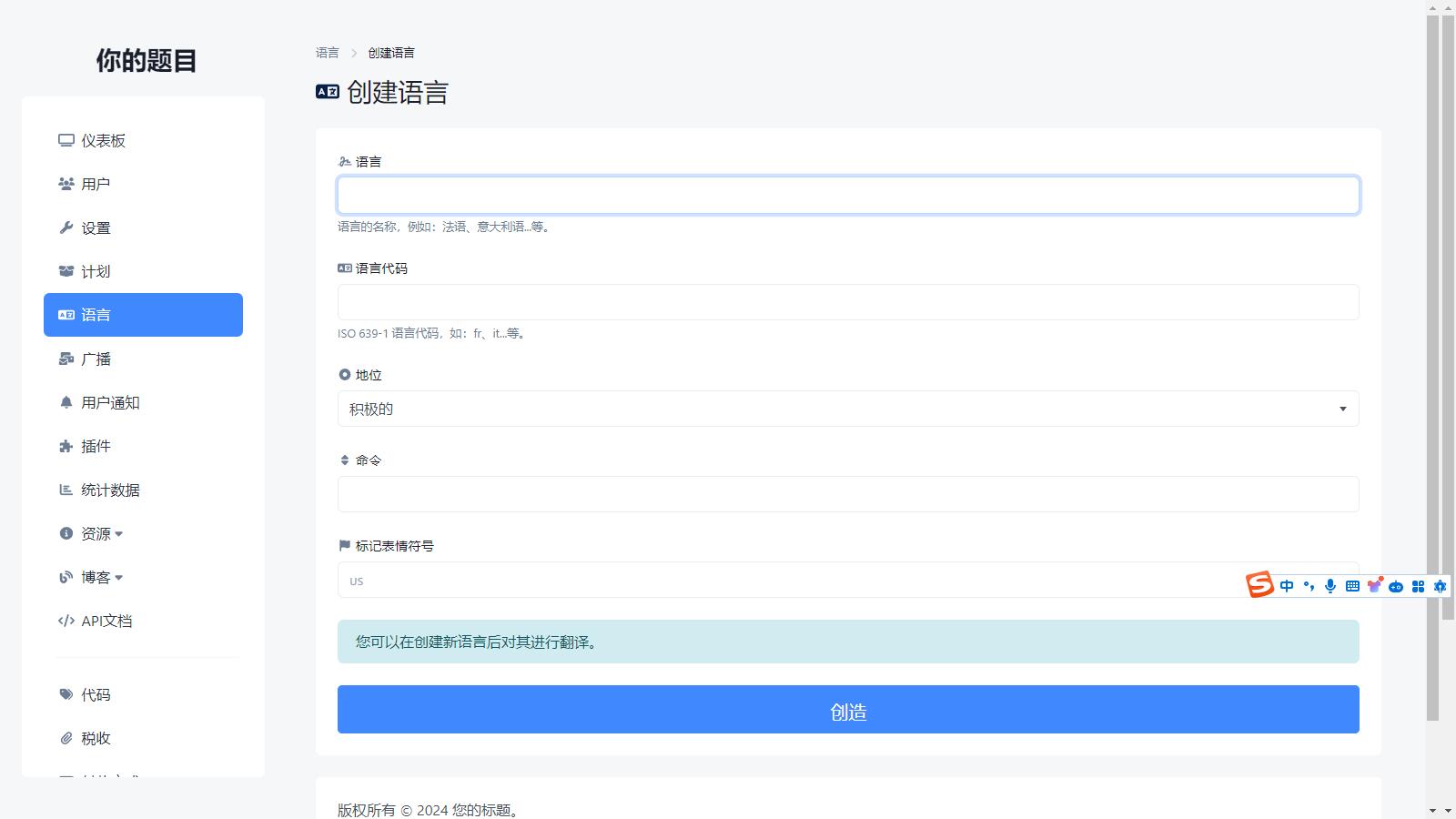Go to 广播 in the sidebar
Viewport: 1456px width, 819px height.
click(x=96, y=359)
